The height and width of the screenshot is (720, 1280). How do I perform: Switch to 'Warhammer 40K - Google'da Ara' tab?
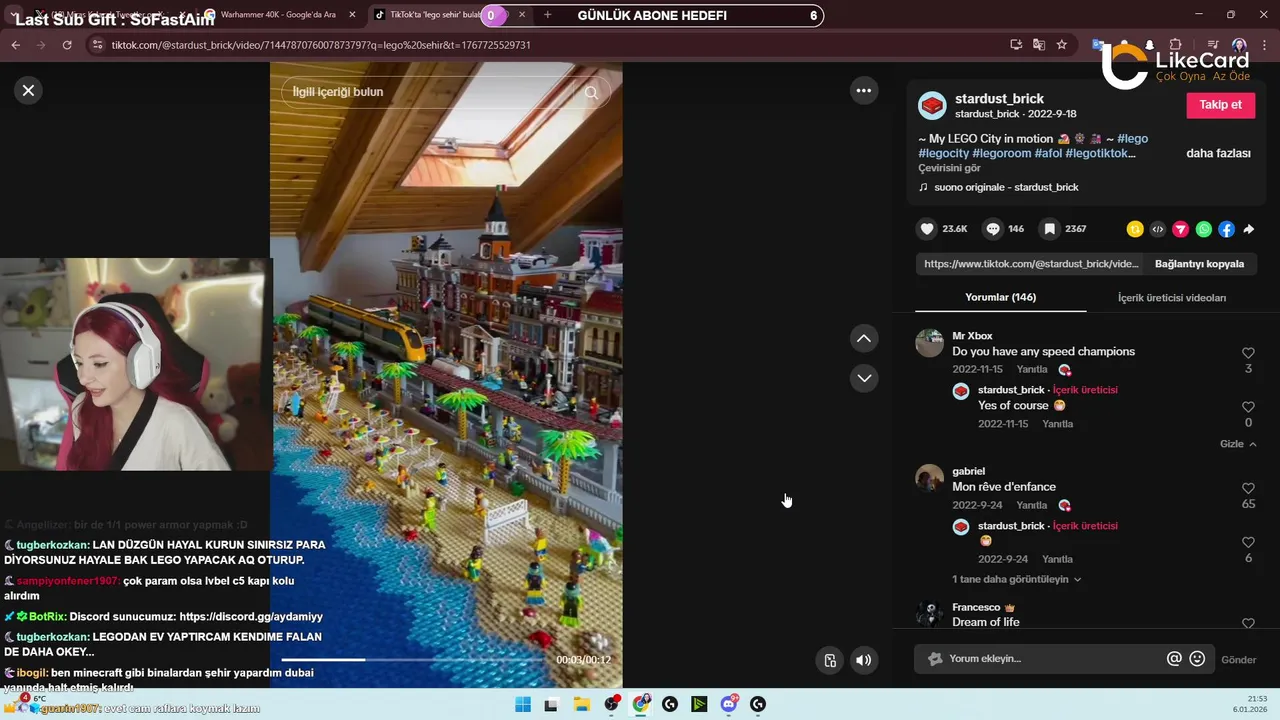280,15
